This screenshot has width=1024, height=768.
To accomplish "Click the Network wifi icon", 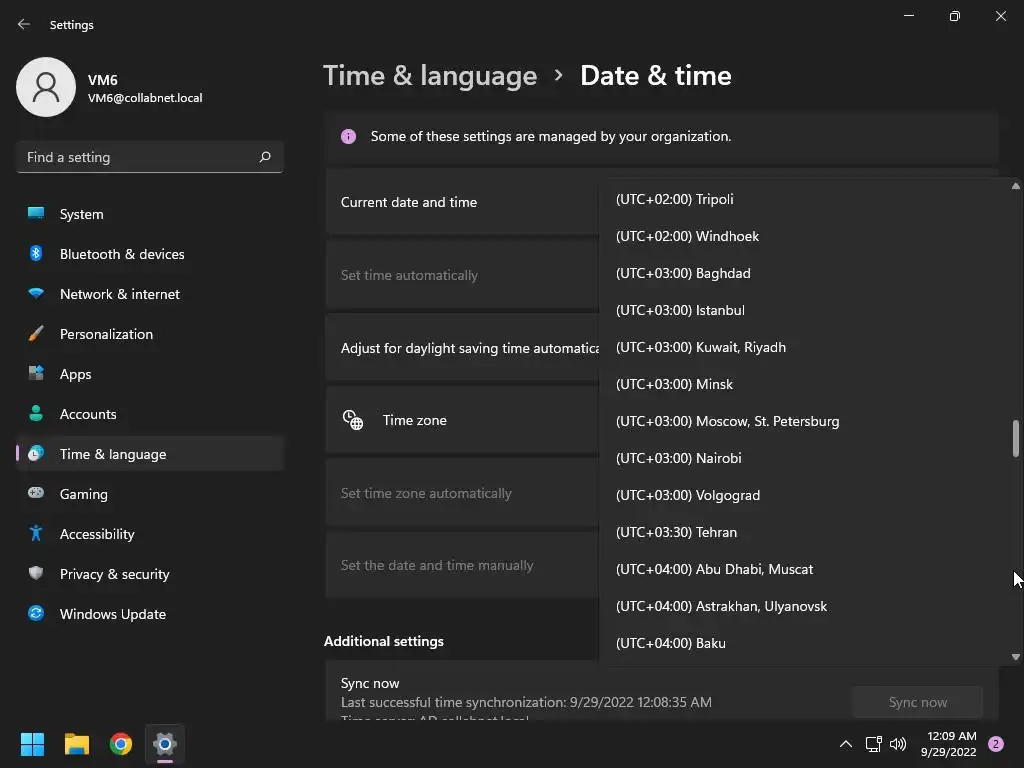I will [x=36, y=294].
